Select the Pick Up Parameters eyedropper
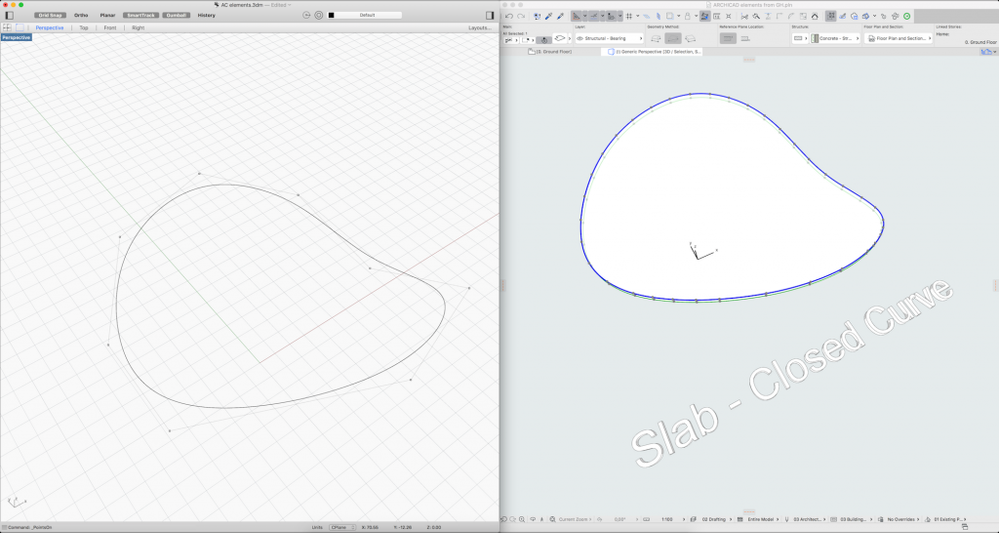The image size is (999, 533). click(549, 17)
